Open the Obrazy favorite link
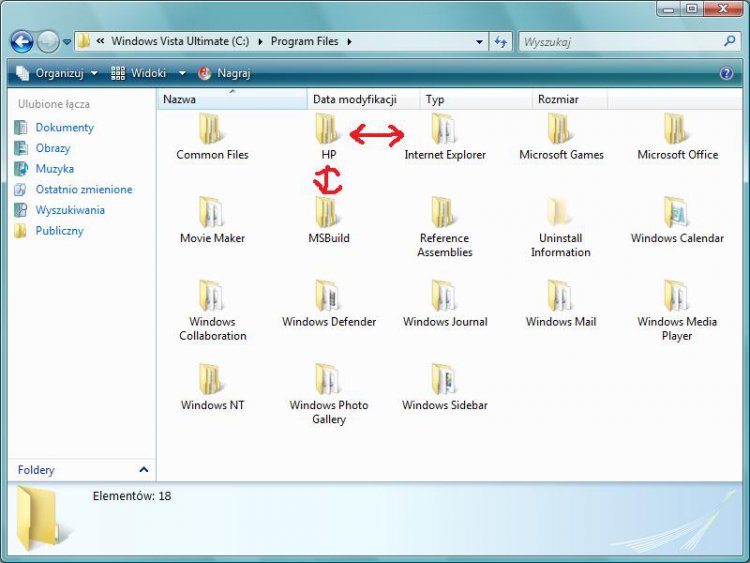 (x=53, y=148)
